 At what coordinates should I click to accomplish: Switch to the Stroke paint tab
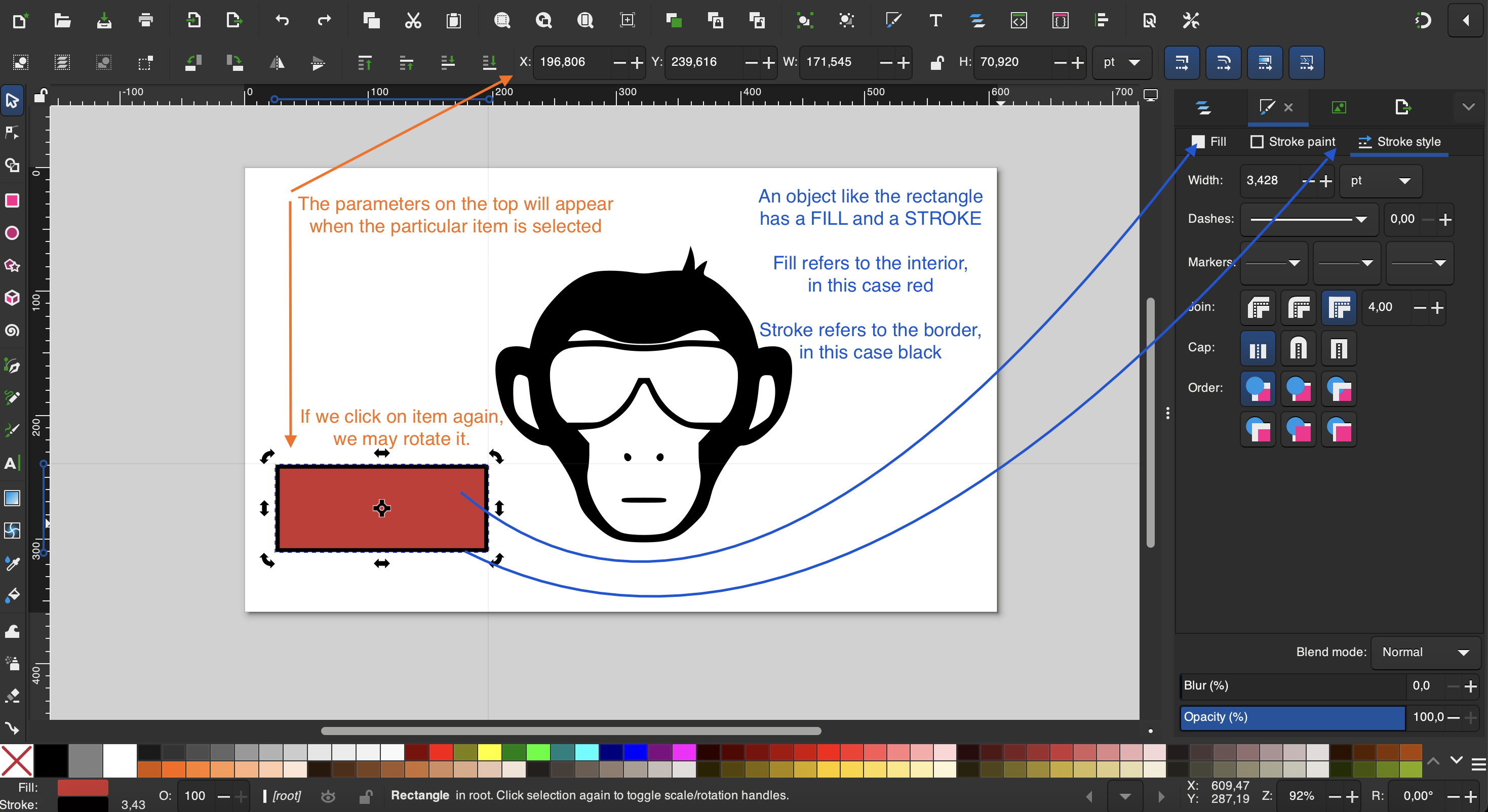(1293, 142)
